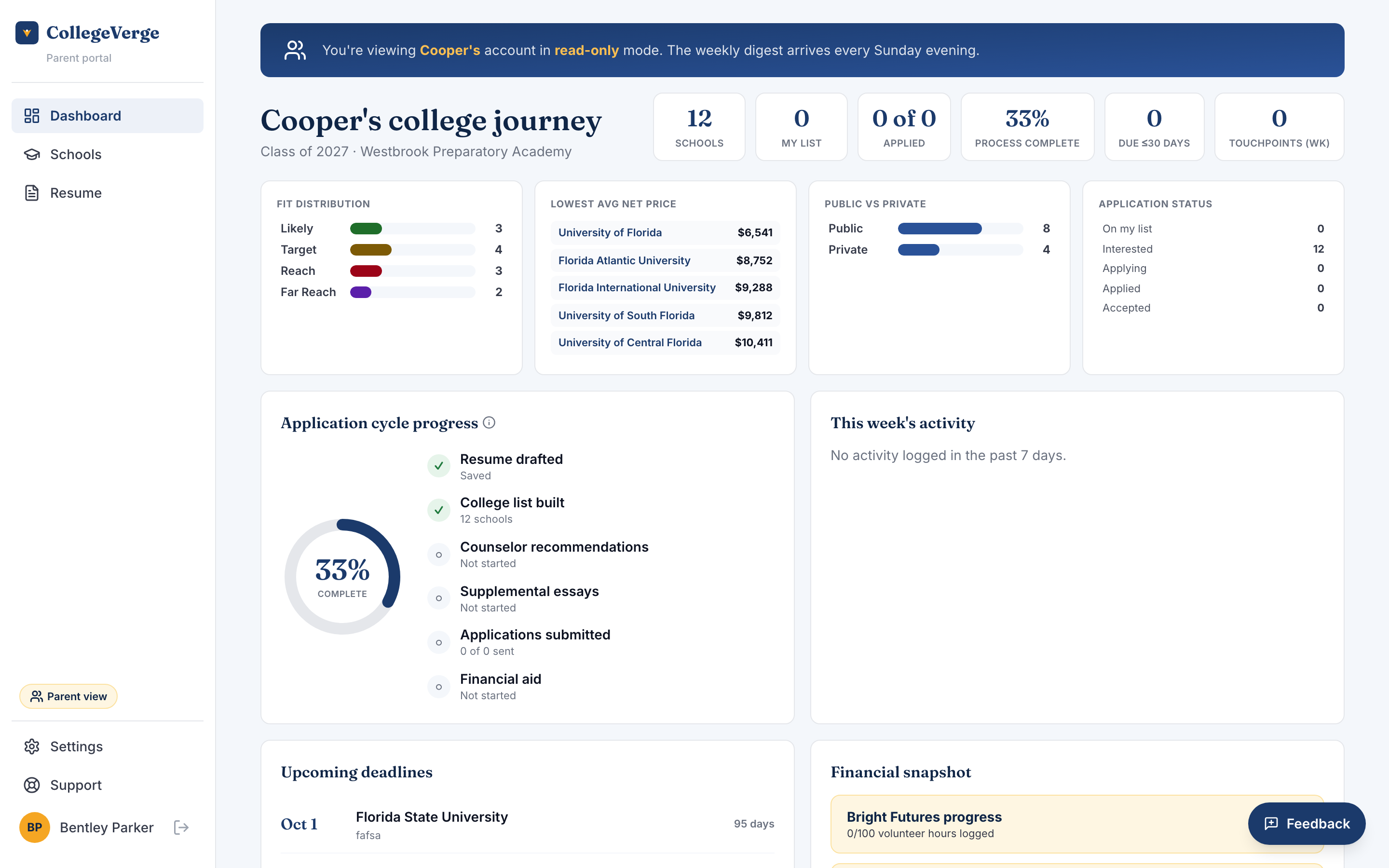Click the info icon beside Application cycle progress

tap(489, 422)
